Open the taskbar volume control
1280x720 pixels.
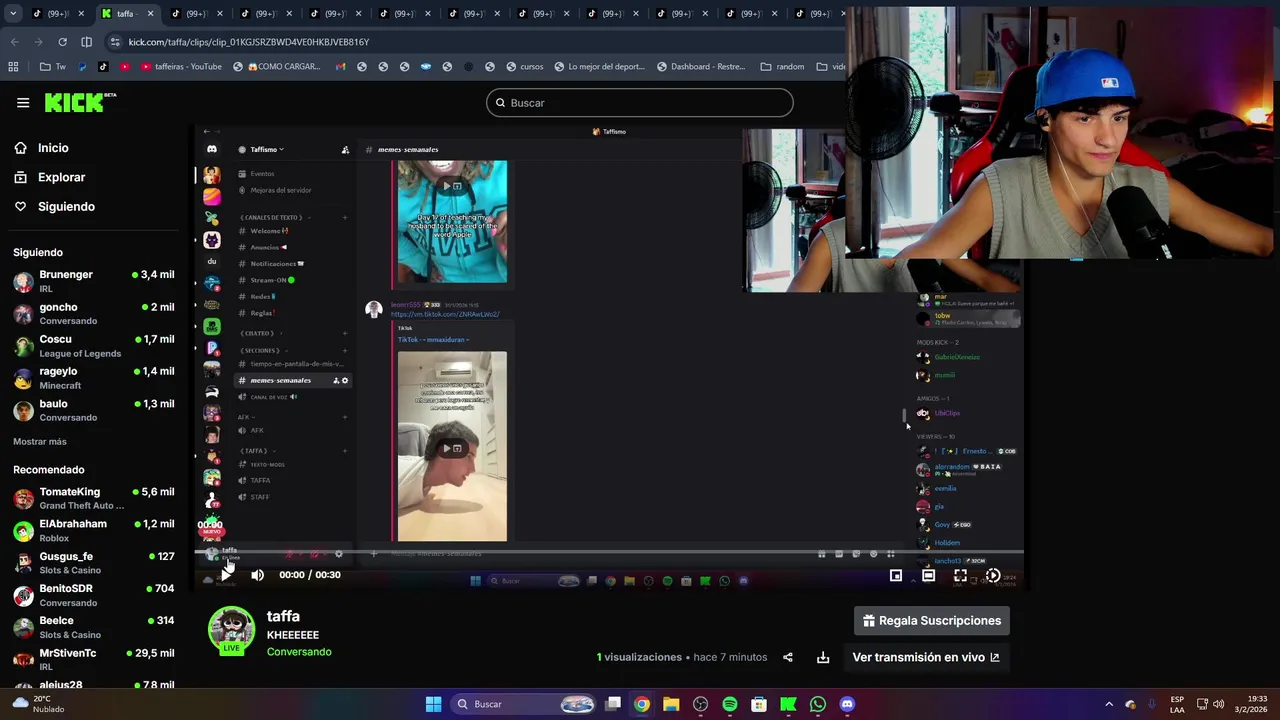tap(1219, 704)
